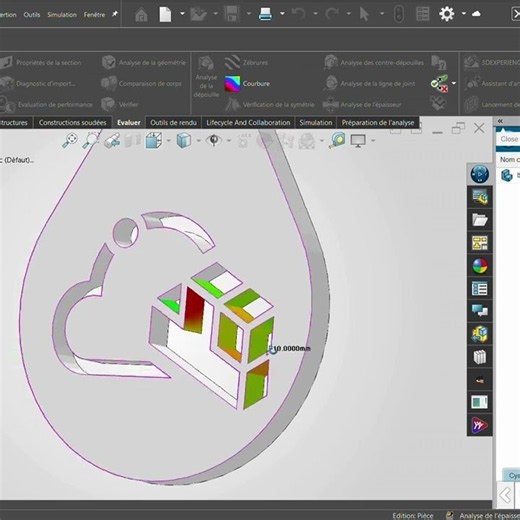Click the Save disk icon
520x520 pixels.
point(232,14)
